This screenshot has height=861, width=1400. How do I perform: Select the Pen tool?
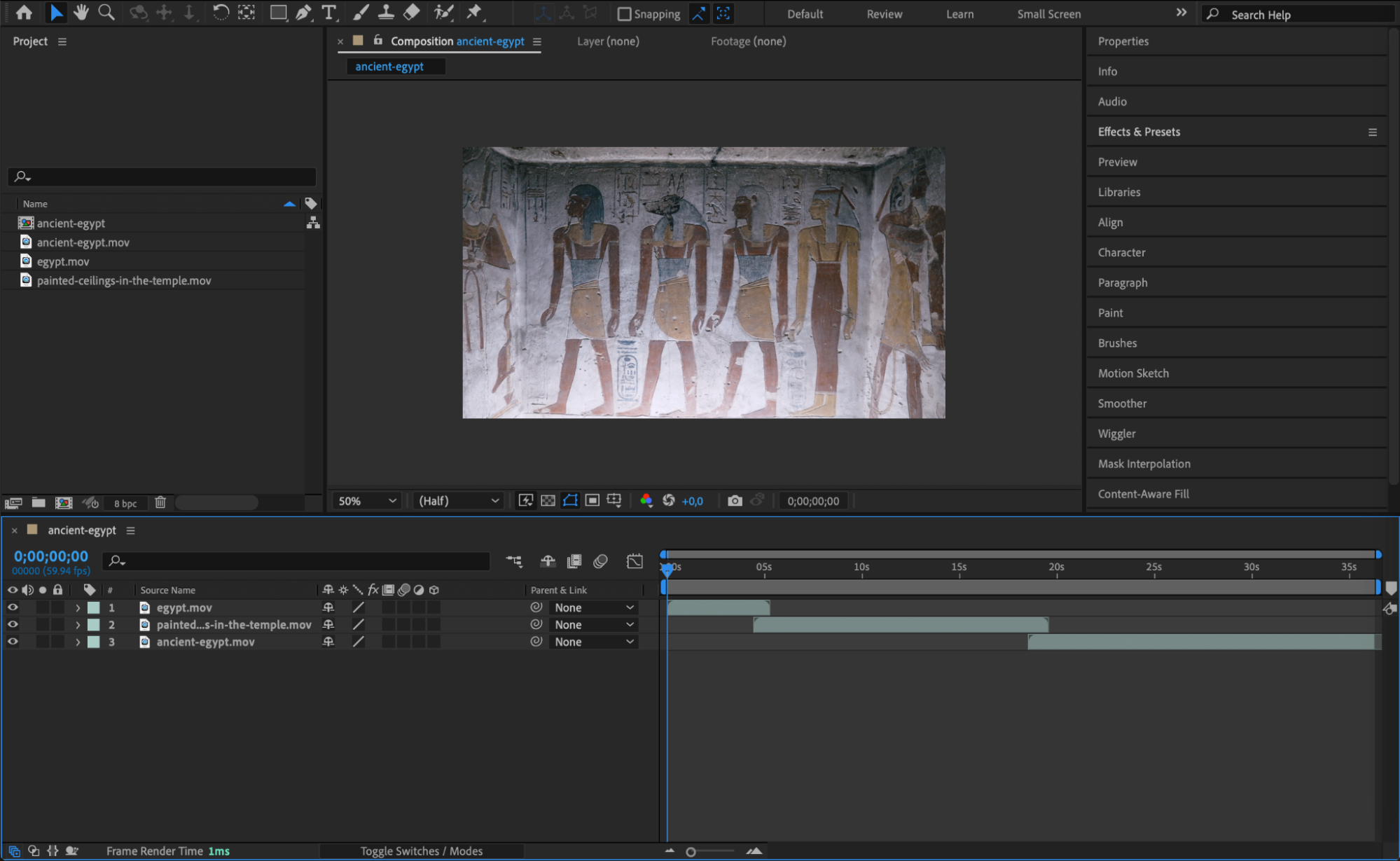(303, 13)
